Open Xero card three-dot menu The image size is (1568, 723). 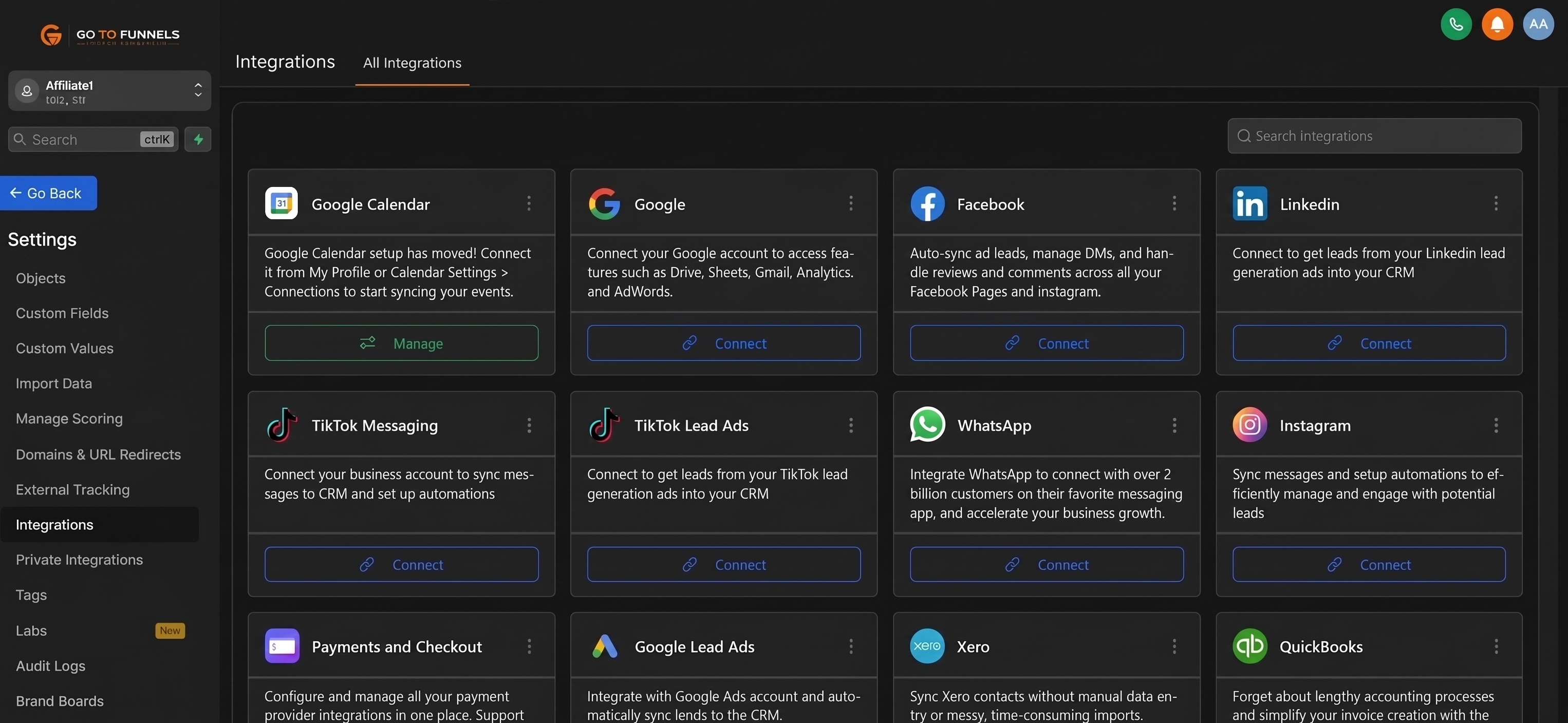1173,646
